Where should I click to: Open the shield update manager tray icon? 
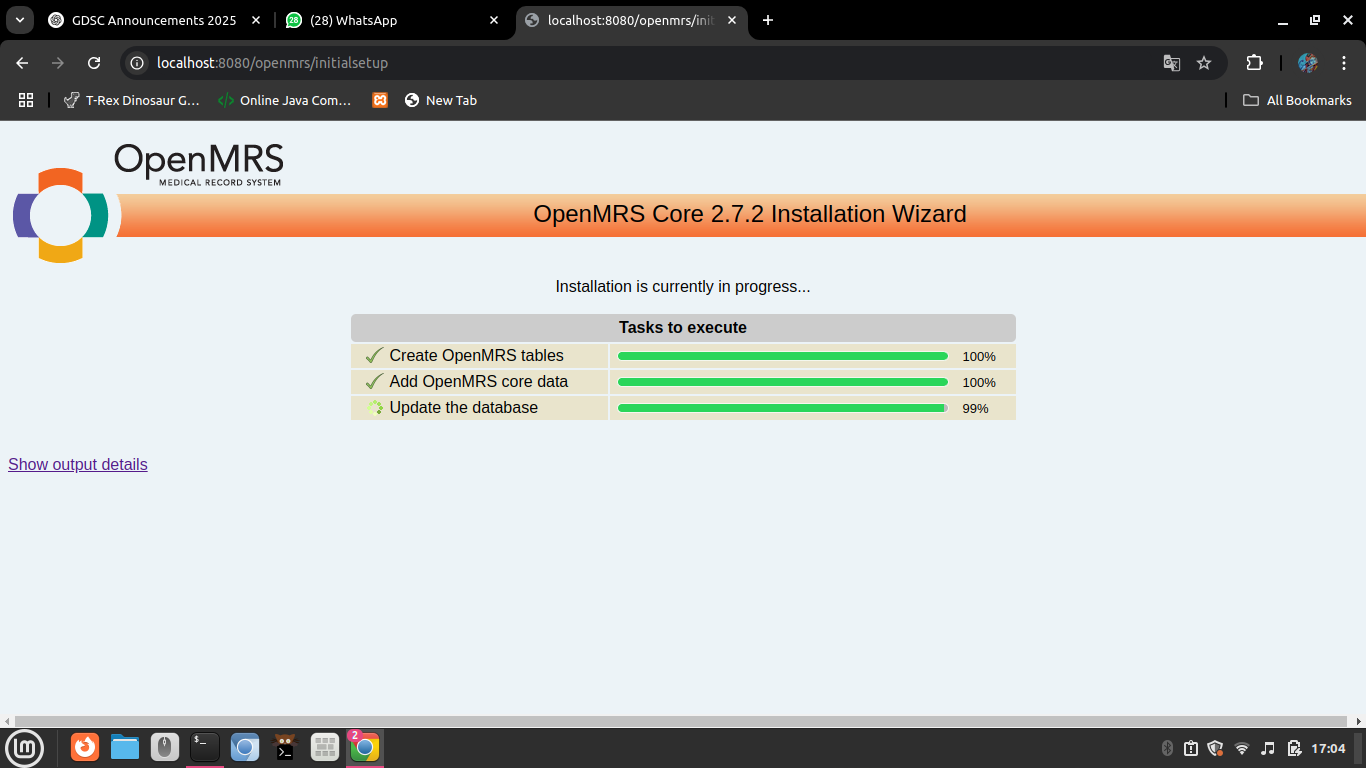(x=1216, y=748)
